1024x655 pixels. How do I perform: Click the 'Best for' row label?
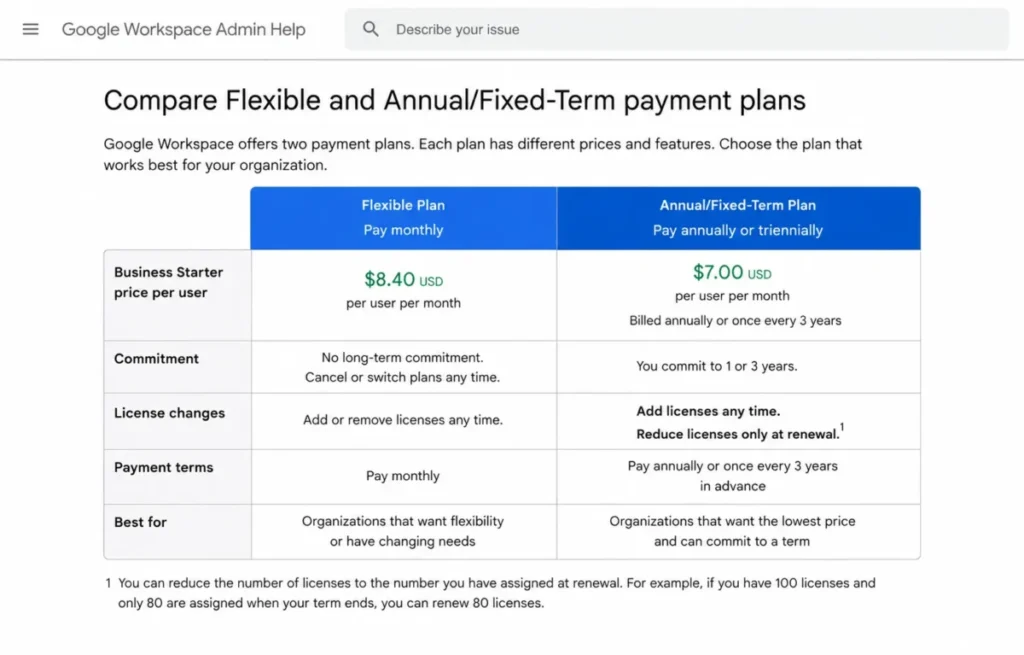pyautogui.click(x=140, y=522)
